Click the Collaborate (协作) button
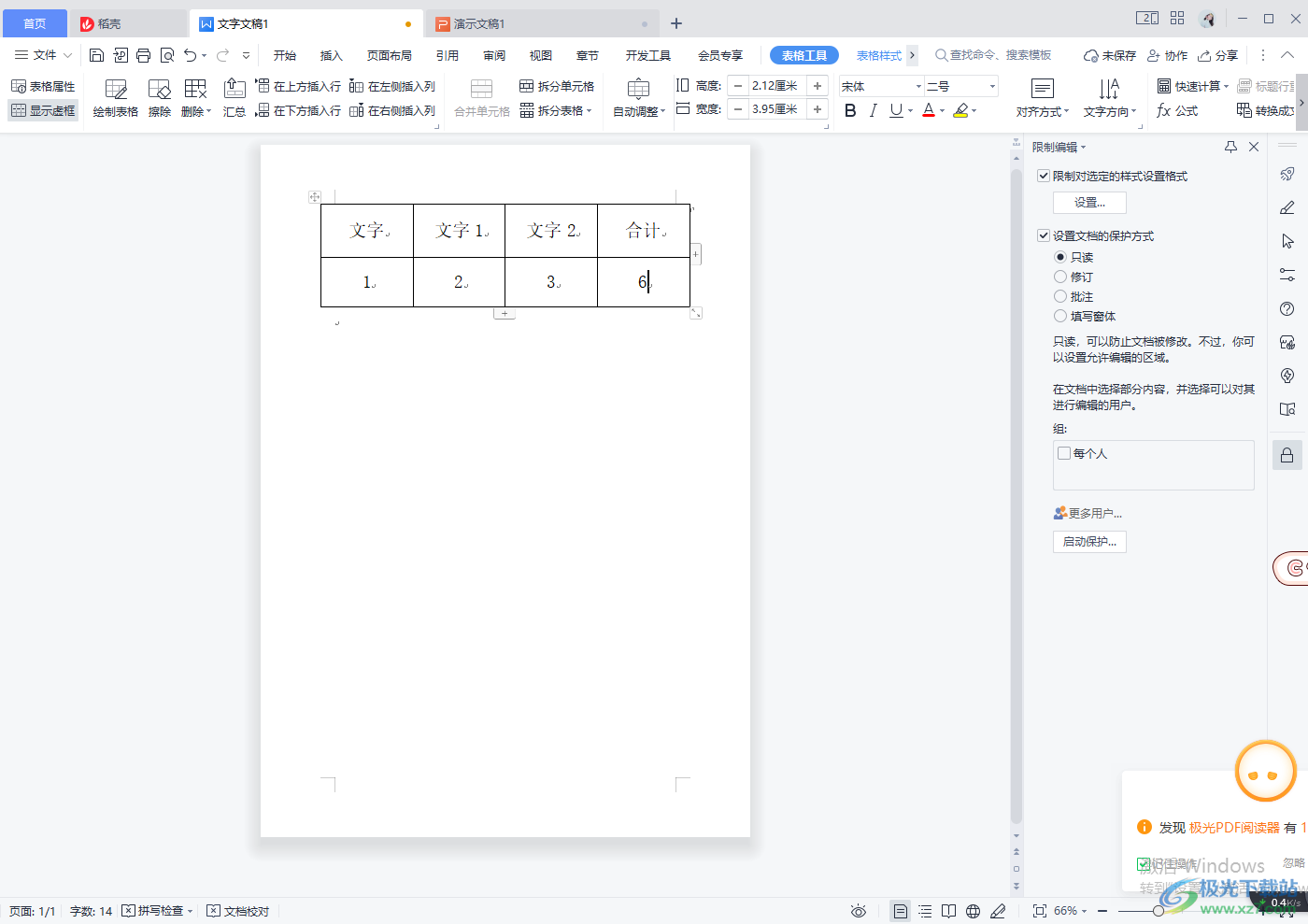 [x=1168, y=55]
